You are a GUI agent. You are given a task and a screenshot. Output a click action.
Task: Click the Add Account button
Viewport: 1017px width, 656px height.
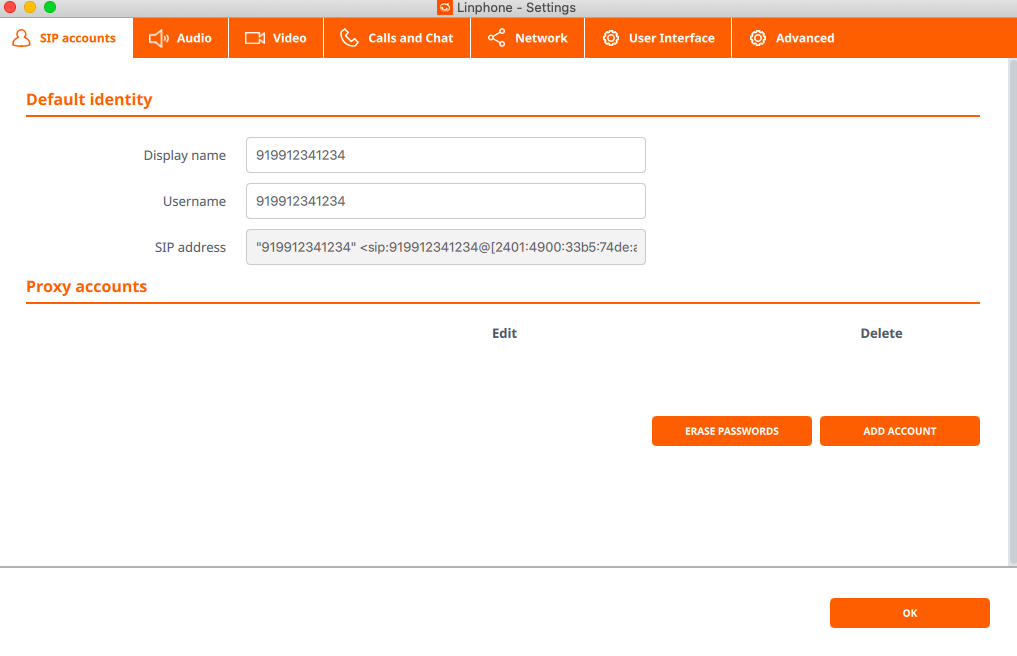click(900, 431)
